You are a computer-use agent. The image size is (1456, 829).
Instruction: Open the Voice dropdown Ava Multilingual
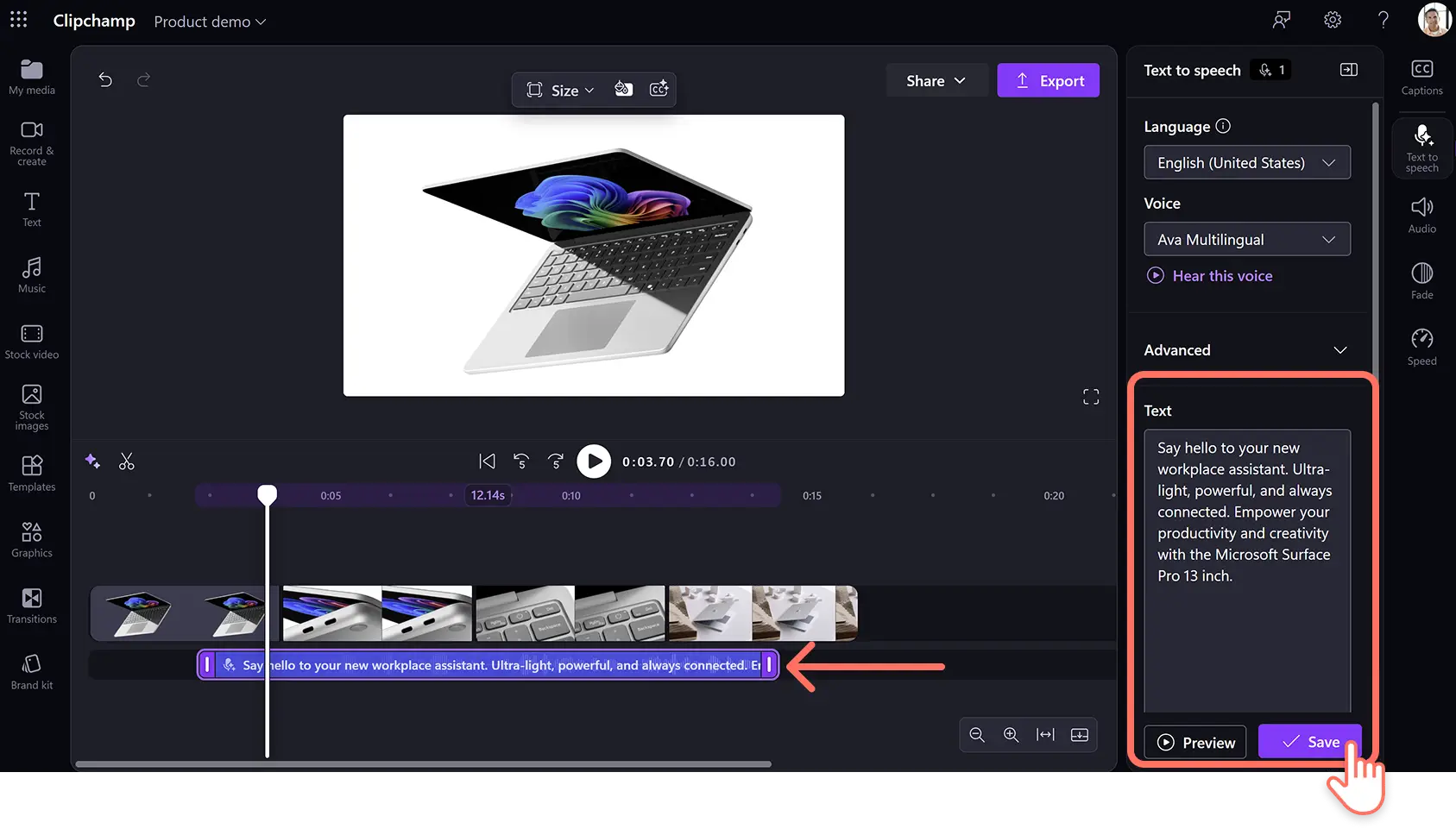(1247, 240)
